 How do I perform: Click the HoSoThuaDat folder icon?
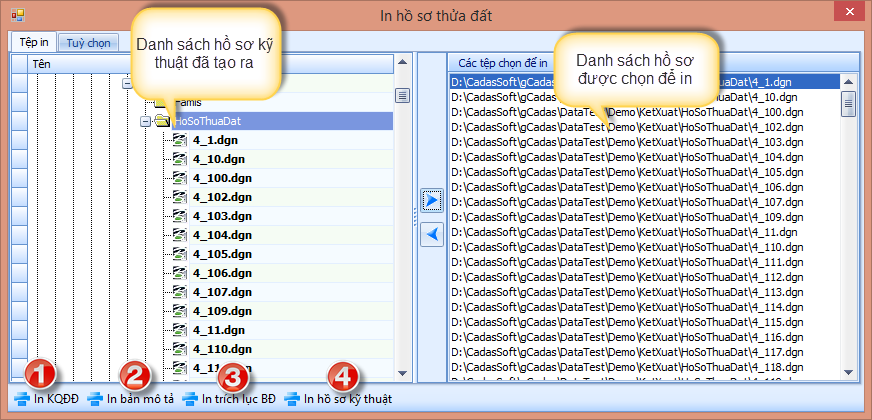162,121
